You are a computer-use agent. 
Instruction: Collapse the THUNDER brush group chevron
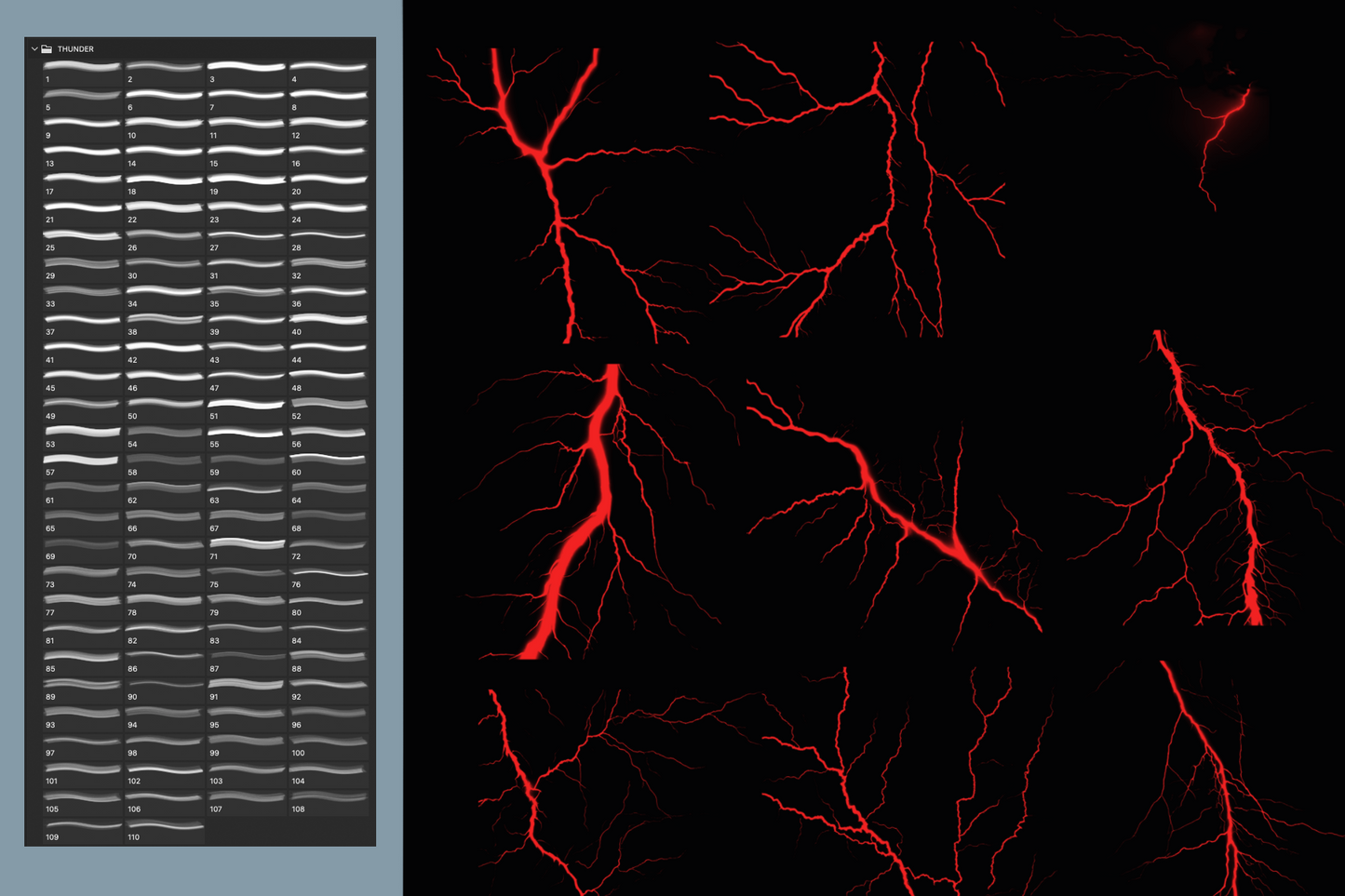click(x=34, y=49)
